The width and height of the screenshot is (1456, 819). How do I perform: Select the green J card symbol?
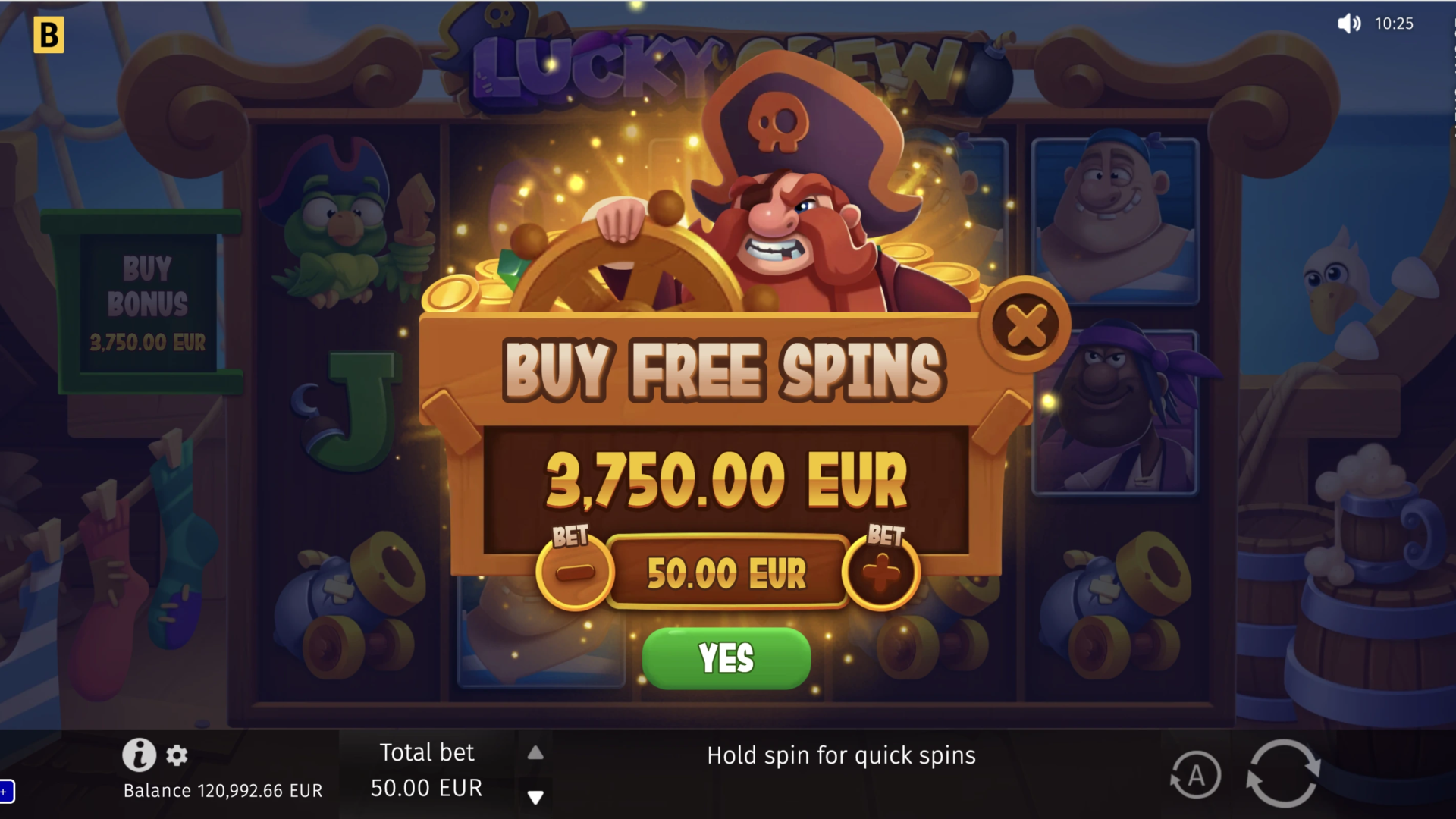coord(350,409)
